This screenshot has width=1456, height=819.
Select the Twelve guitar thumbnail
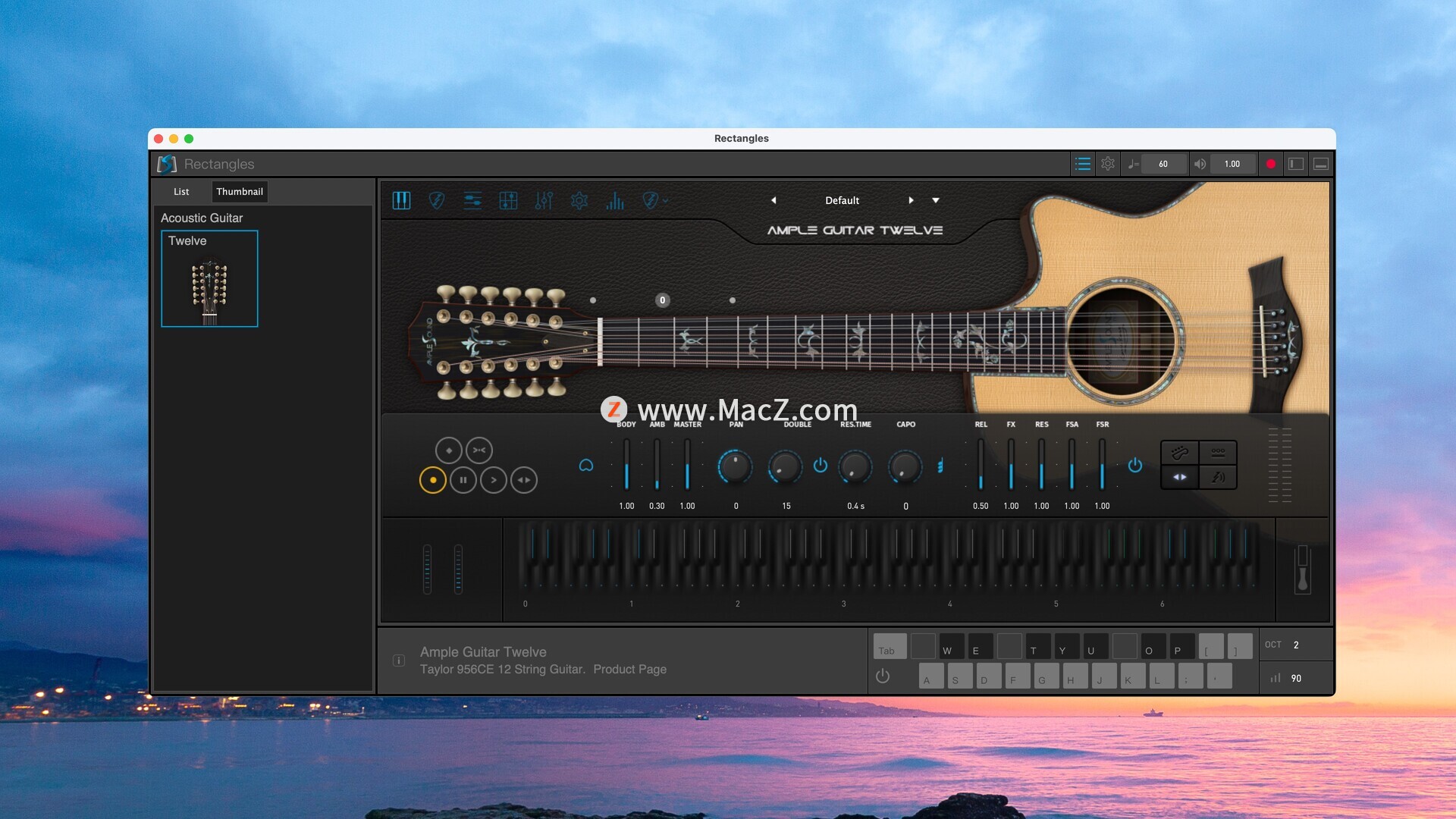coord(209,279)
